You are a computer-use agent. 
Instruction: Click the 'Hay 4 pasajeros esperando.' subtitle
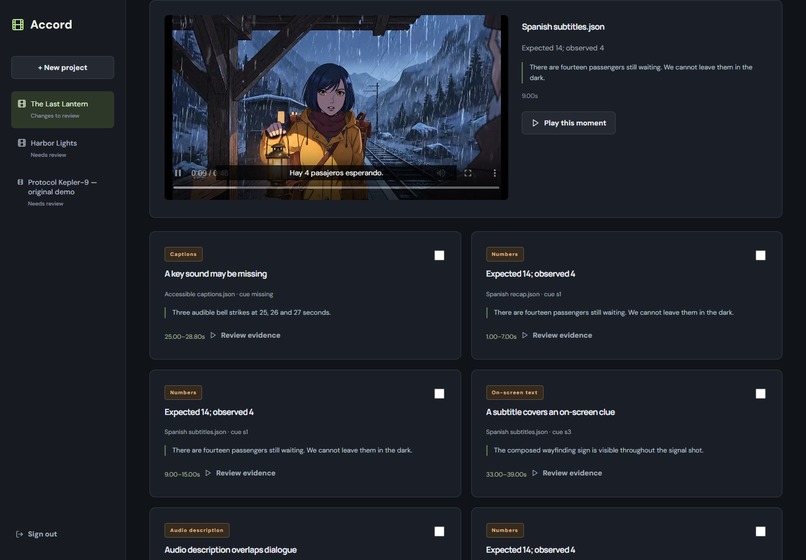[x=336, y=173]
